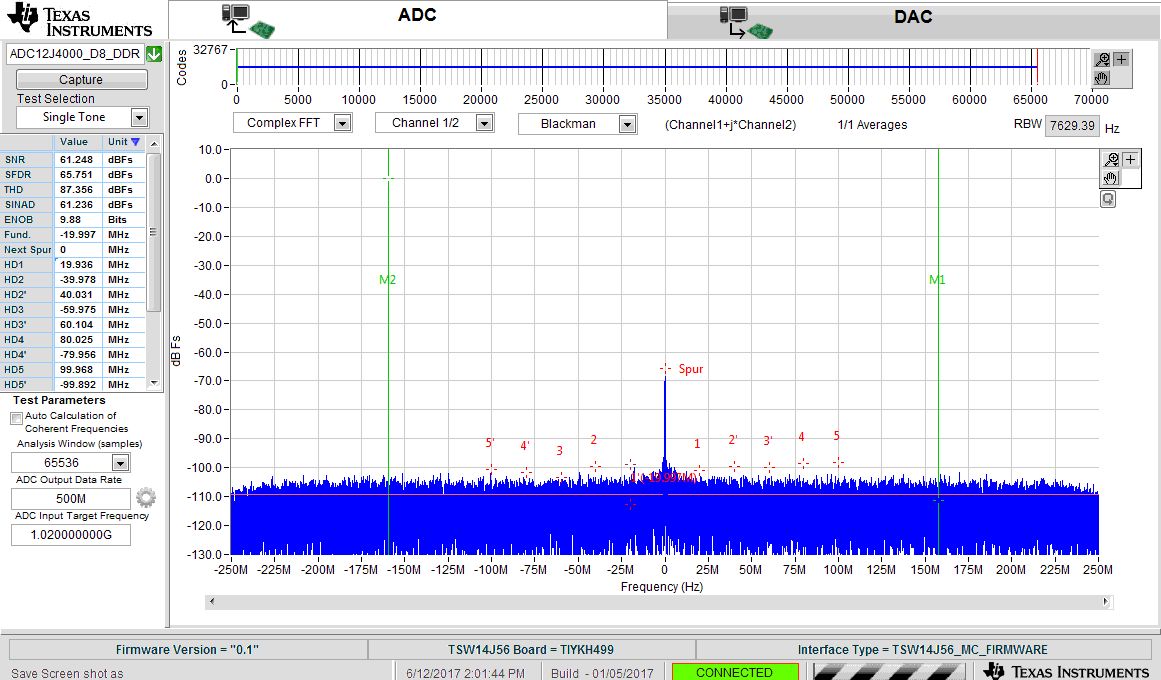Open the Blackman window type dropdown

click(x=626, y=124)
